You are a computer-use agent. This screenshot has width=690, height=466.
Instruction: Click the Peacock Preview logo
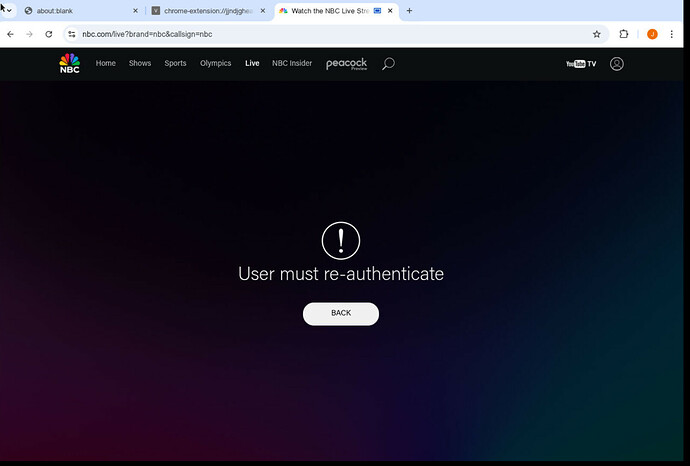(x=346, y=64)
